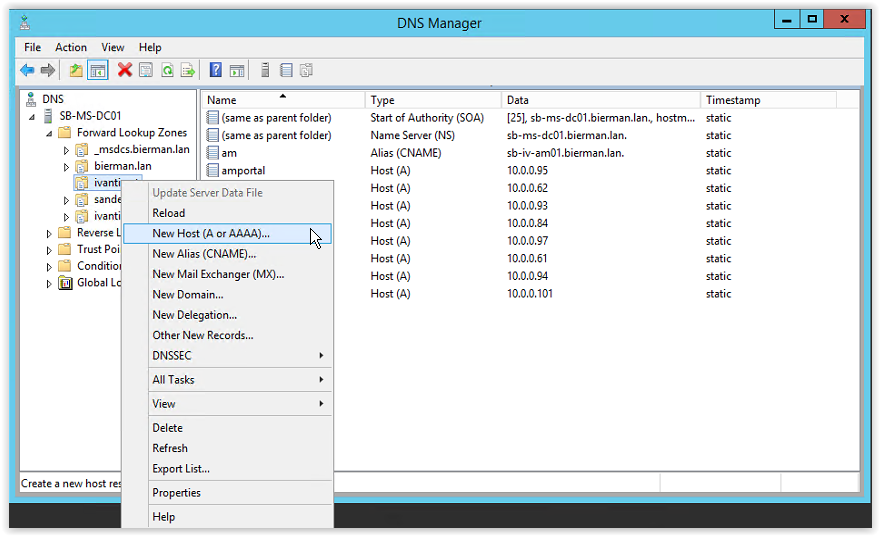Choose Export List... in context menu

(x=227, y=469)
